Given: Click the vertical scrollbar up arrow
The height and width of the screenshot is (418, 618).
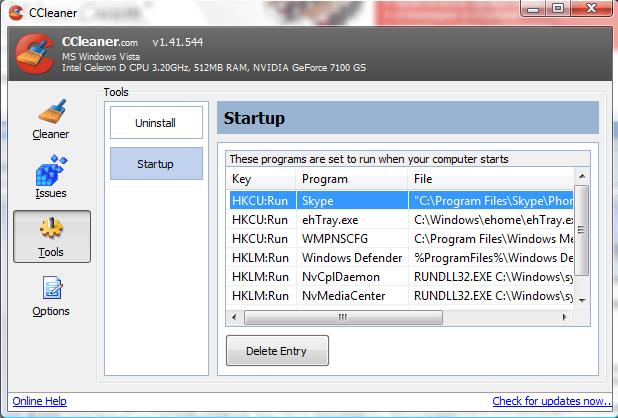Looking at the screenshot, I should pyautogui.click(x=582, y=176).
